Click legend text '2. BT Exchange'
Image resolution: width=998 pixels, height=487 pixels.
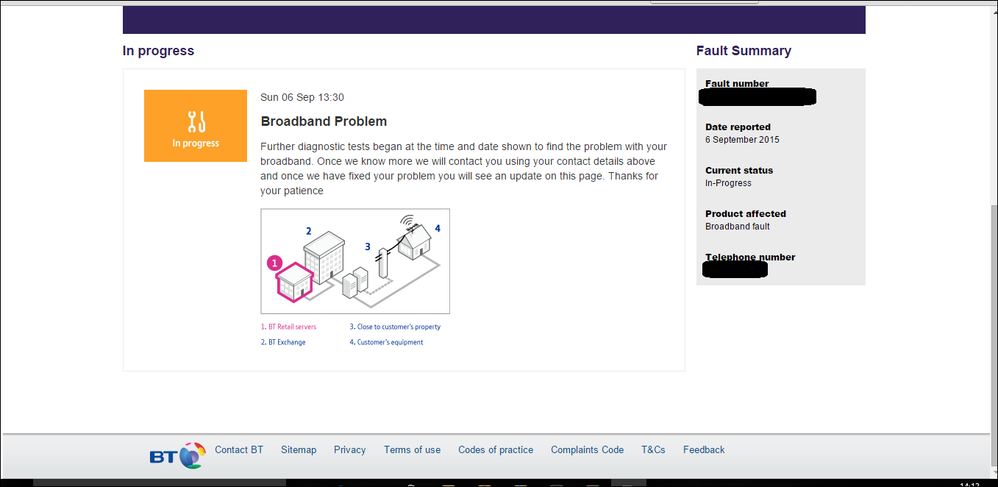283,342
